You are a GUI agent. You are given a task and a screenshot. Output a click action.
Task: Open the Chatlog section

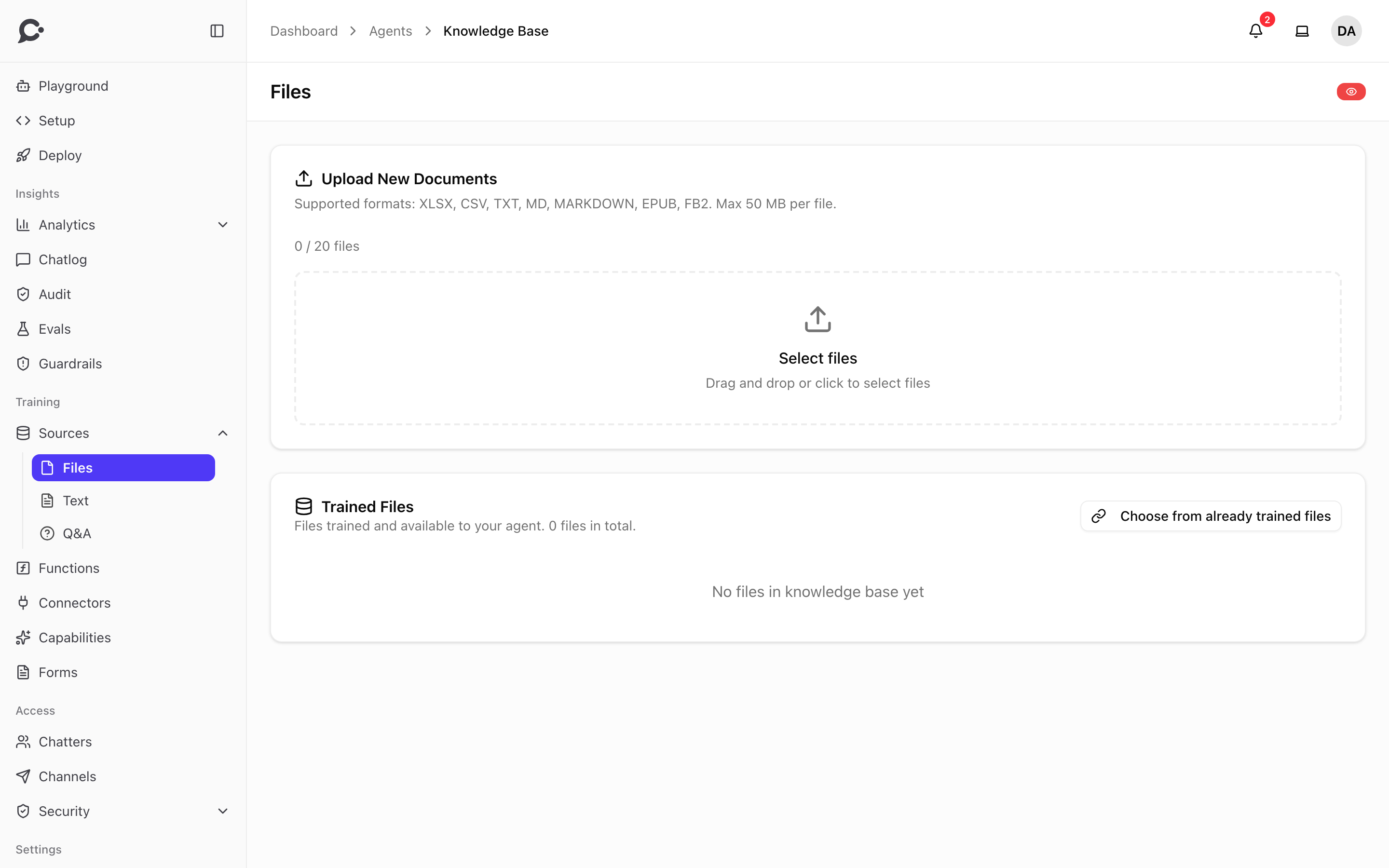point(123,259)
